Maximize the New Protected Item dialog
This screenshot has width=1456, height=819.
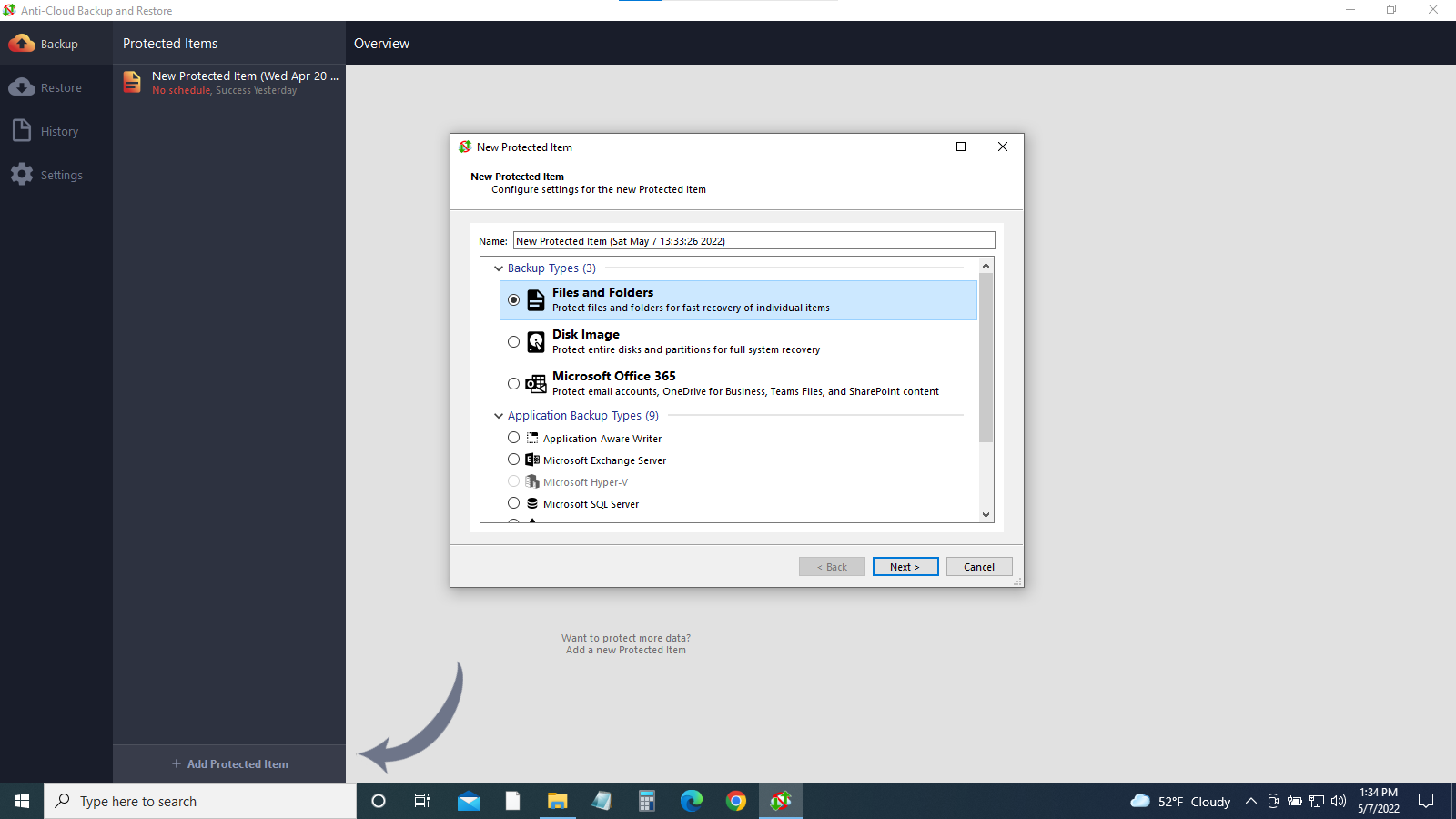[961, 147]
